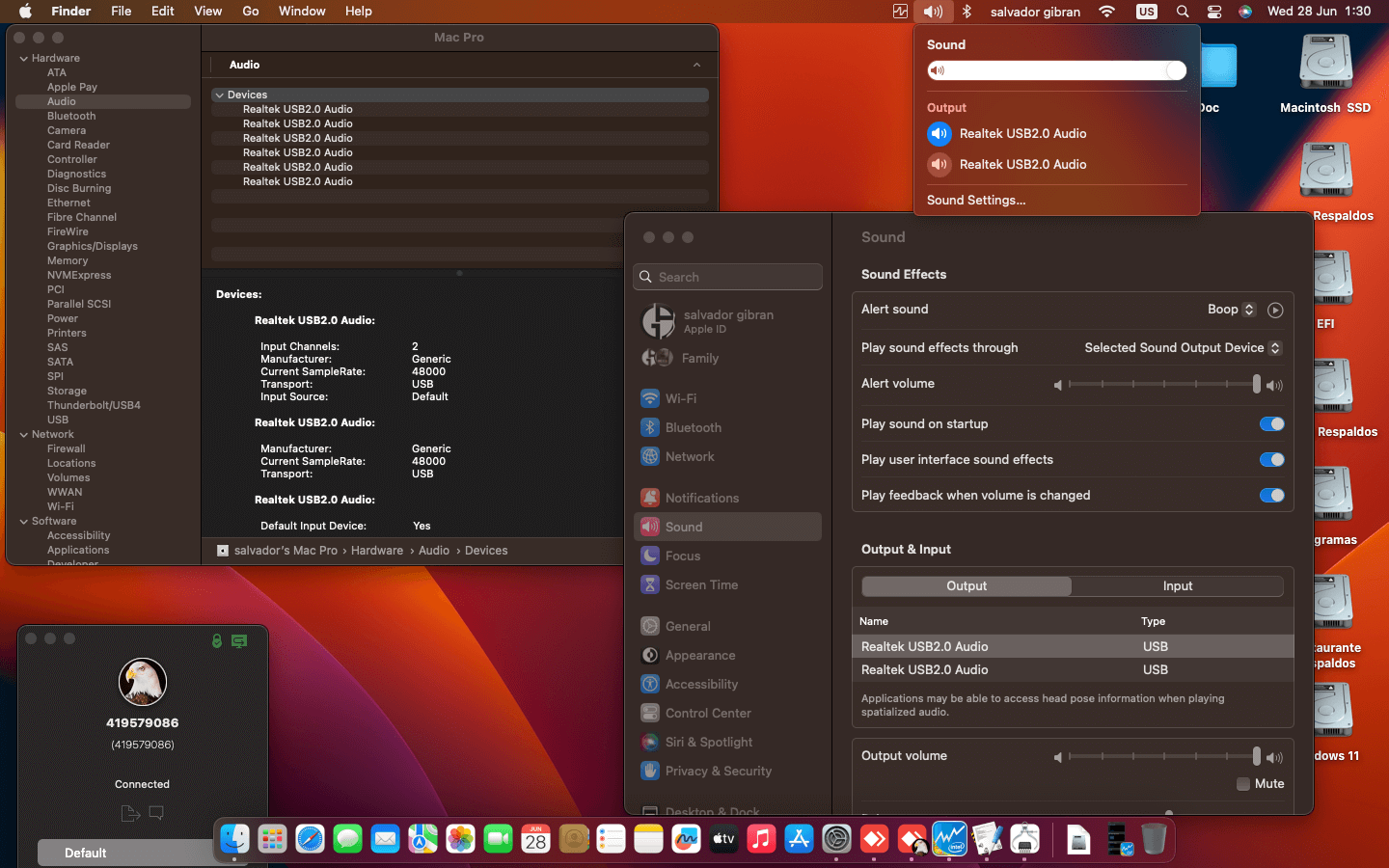This screenshot has width=1389, height=868.
Task: Open the Mail app in the Dock
Action: tap(385, 839)
